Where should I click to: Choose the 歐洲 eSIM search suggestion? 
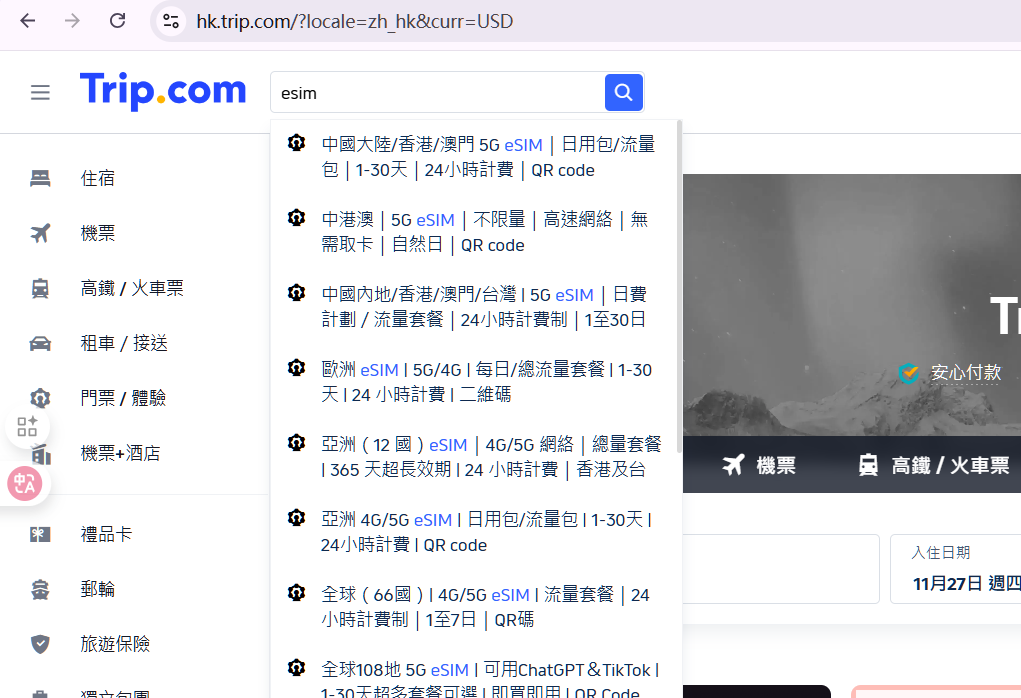click(x=486, y=382)
